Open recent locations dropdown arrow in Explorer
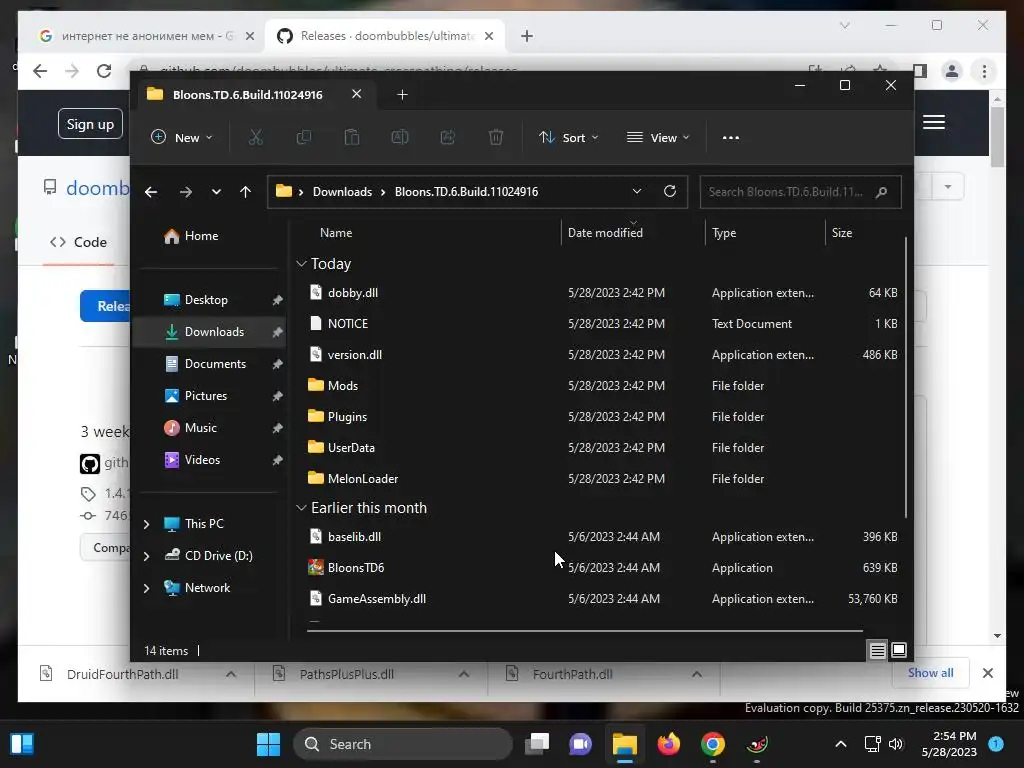Viewport: 1024px width, 768px height. 216,192
